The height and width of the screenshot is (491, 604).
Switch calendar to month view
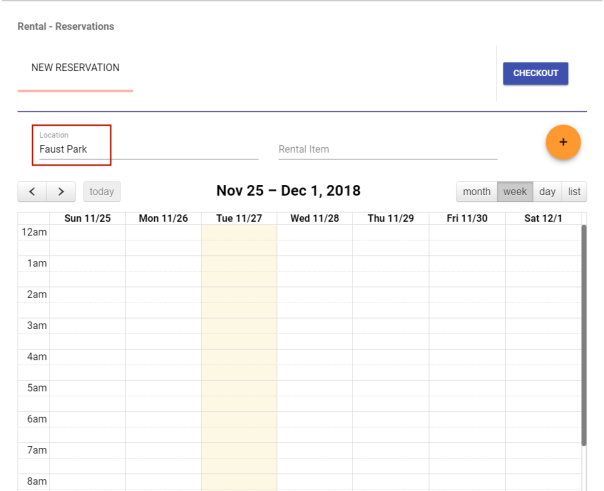point(476,191)
